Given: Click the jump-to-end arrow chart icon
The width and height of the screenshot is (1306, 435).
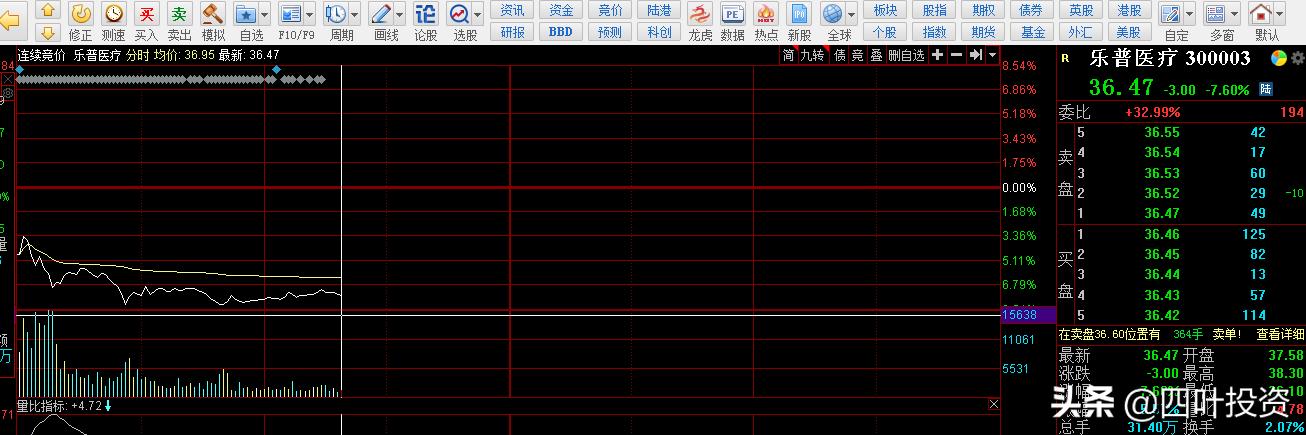Looking at the screenshot, I should tap(975, 55).
